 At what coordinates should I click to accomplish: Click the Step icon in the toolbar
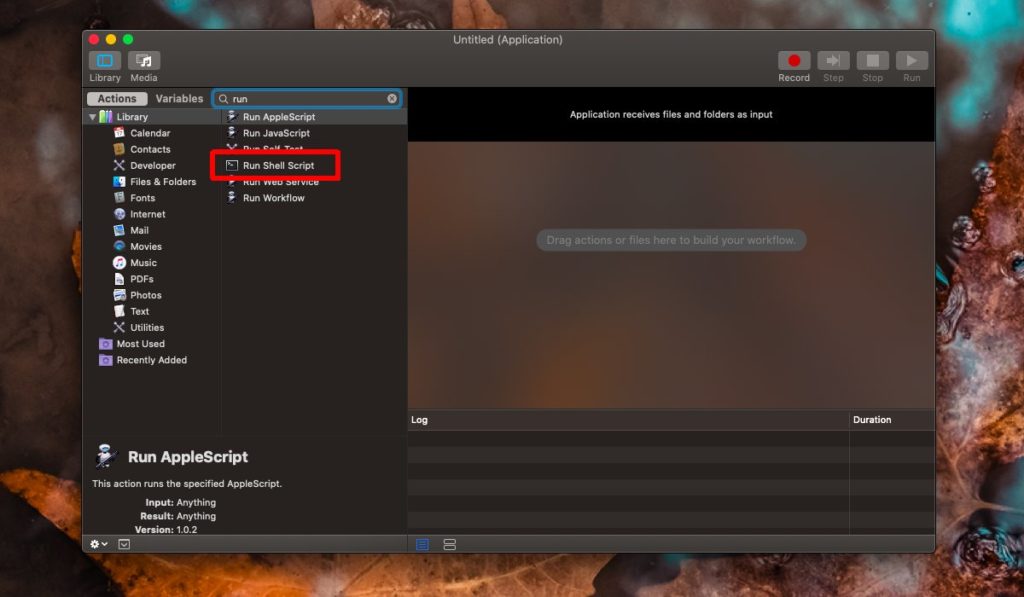coord(833,59)
